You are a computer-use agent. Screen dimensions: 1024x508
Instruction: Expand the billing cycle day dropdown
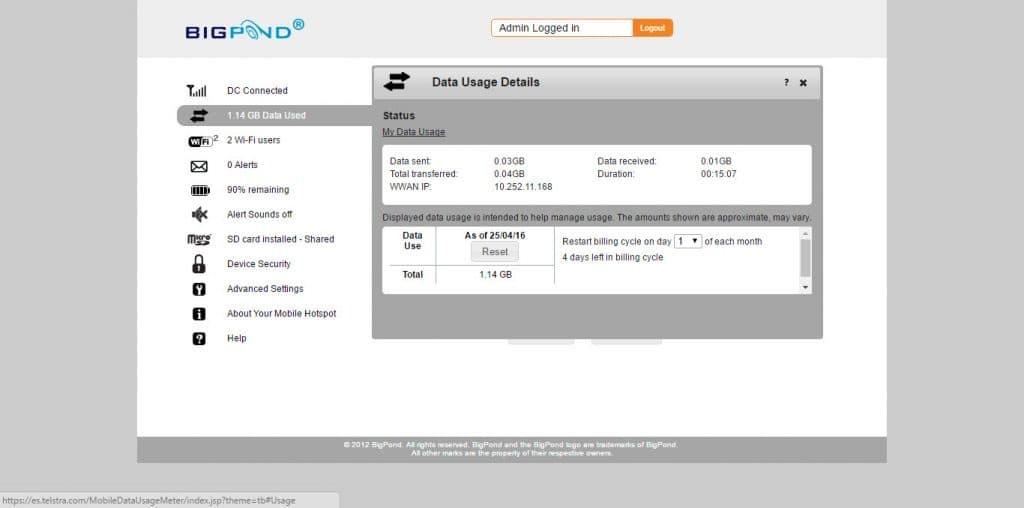coord(688,241)
